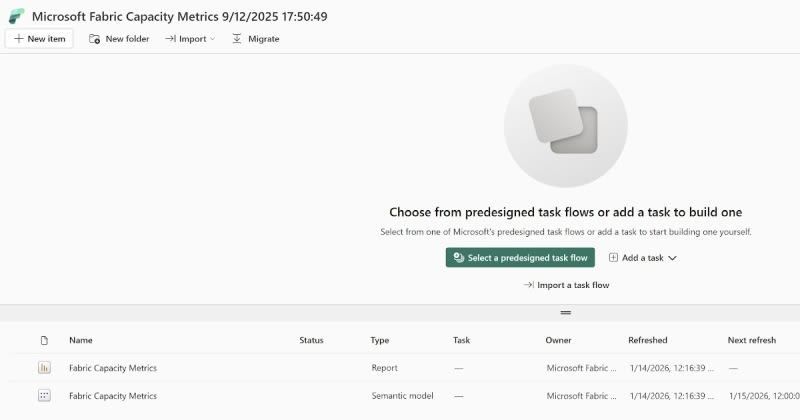
Task: Open the Import dropdown menu
Action: [x=190, y=39]
